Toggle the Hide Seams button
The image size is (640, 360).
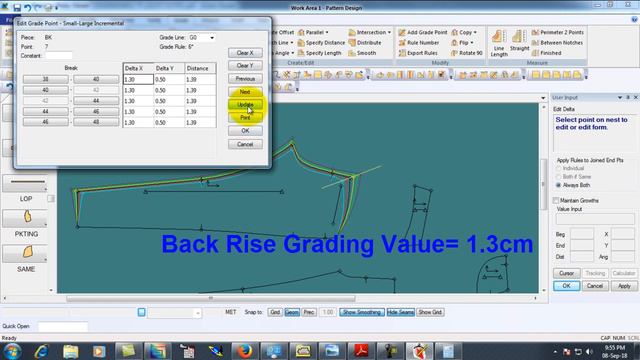click(400, 312)
